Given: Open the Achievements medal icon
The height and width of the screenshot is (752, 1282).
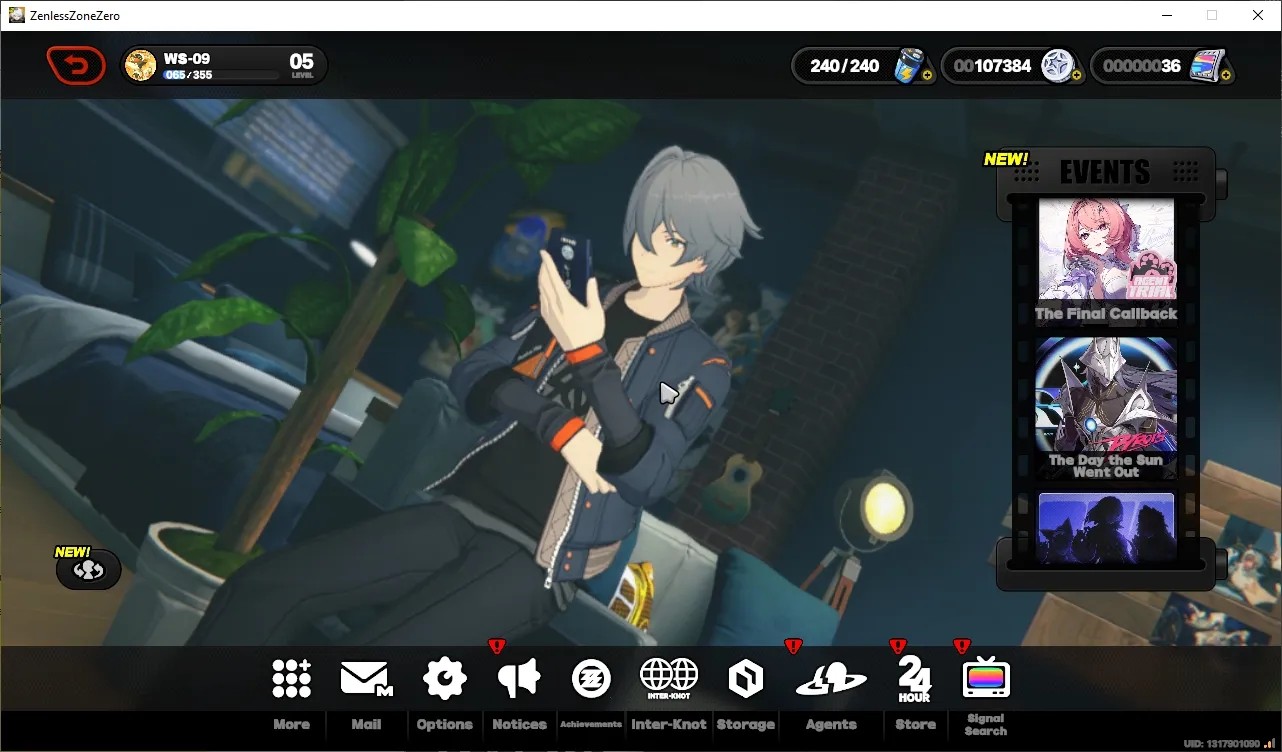Looking at the screenshot, I should 591,679.
